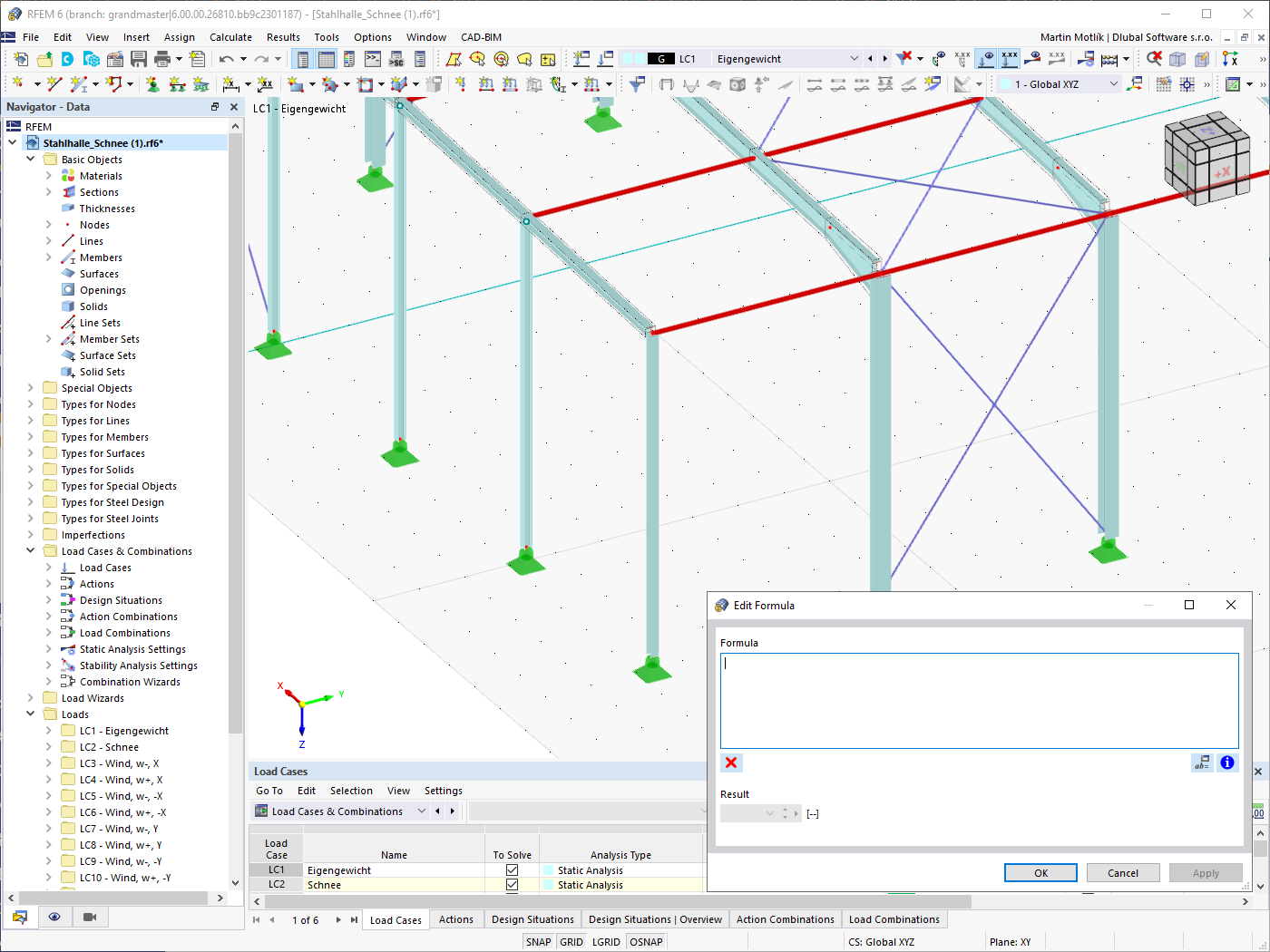
Task: Open the CAD-BIM menu
Action: (x=481, y=37)
